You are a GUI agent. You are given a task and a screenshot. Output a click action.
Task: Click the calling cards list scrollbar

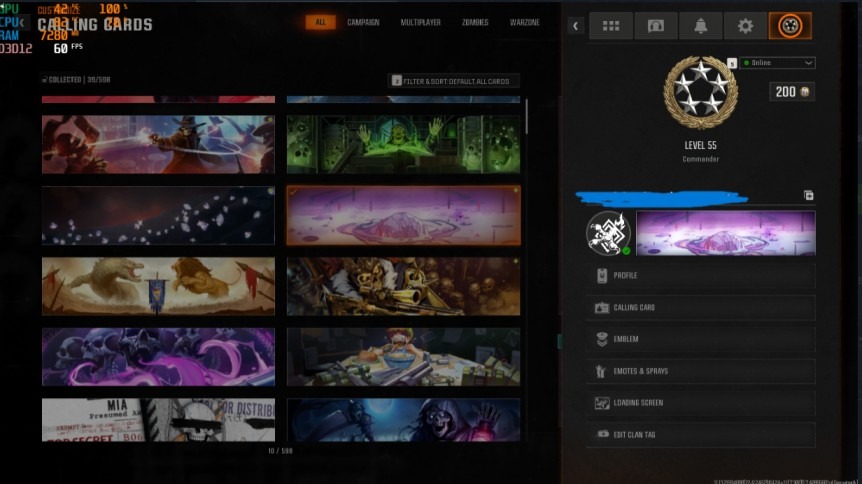point(526,117)
